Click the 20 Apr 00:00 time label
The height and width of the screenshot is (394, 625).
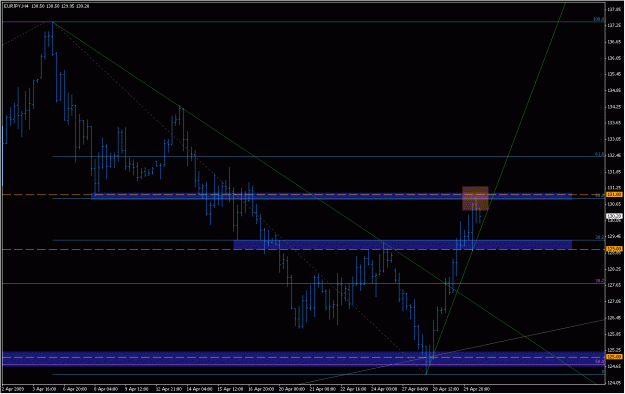tap(292, 389)
